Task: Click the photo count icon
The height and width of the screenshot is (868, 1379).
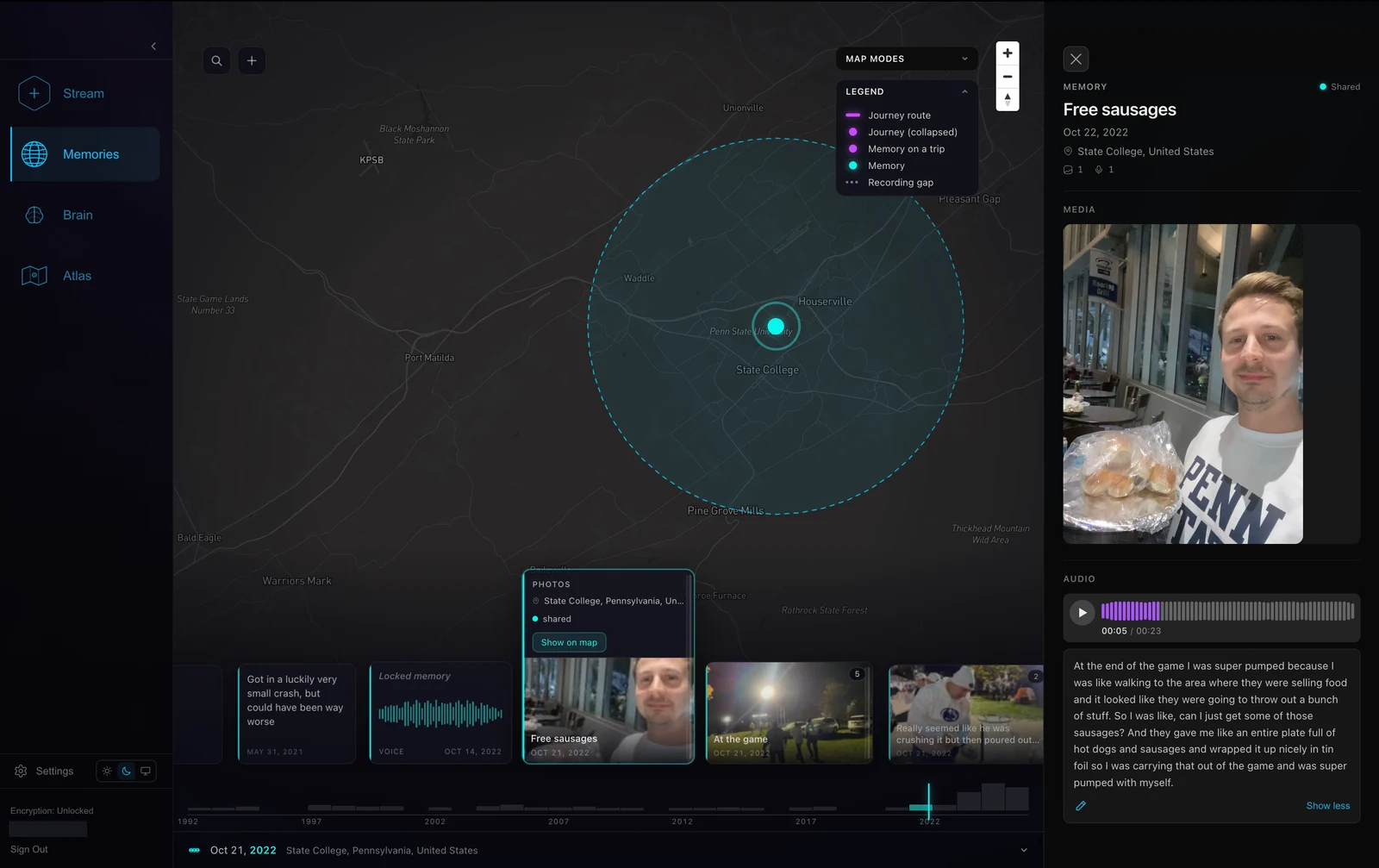Action: coord(1069,170)
